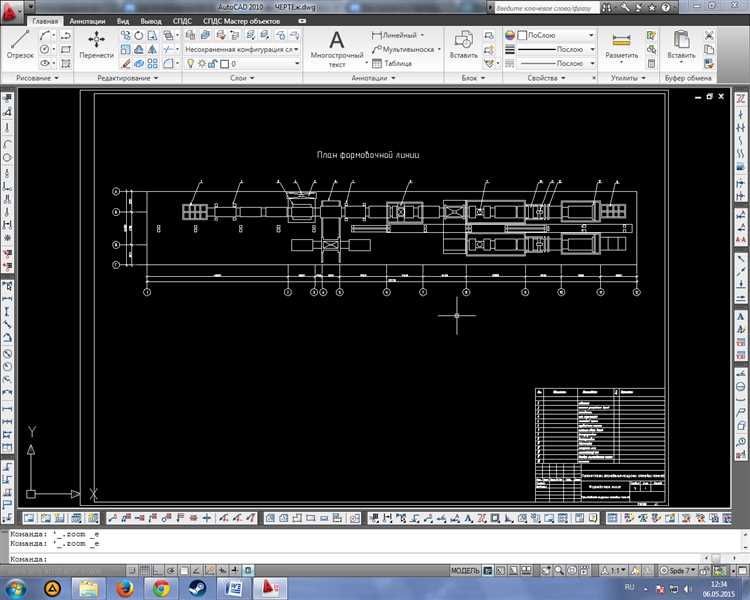
Task: Click the План формовочной линии drawing title
Action: pyautogui.click(x=368, y=155)
